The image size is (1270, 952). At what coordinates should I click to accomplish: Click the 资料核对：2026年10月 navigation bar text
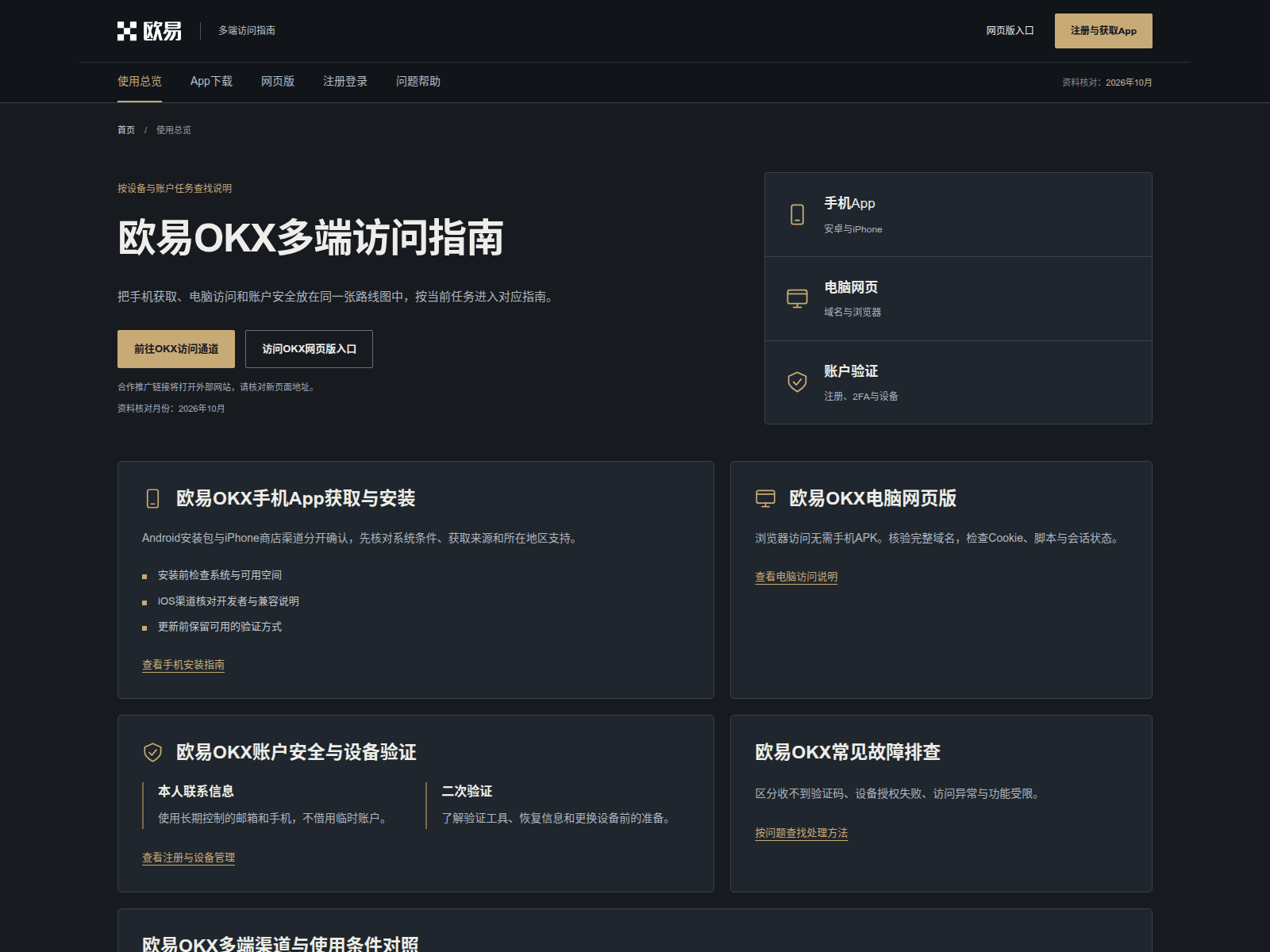click(x=1107, y=83)
